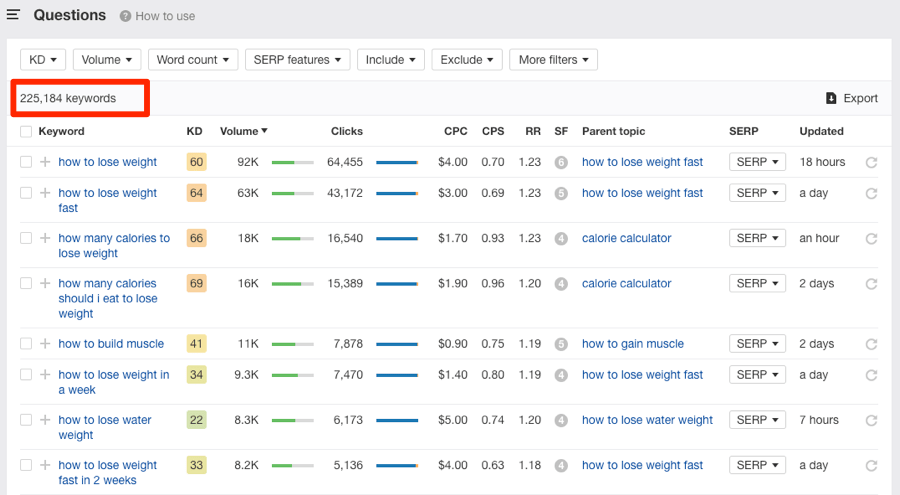The width and height of the screenshot is (900, 495).
Task: Click the Export download icon
Action: 831,98
